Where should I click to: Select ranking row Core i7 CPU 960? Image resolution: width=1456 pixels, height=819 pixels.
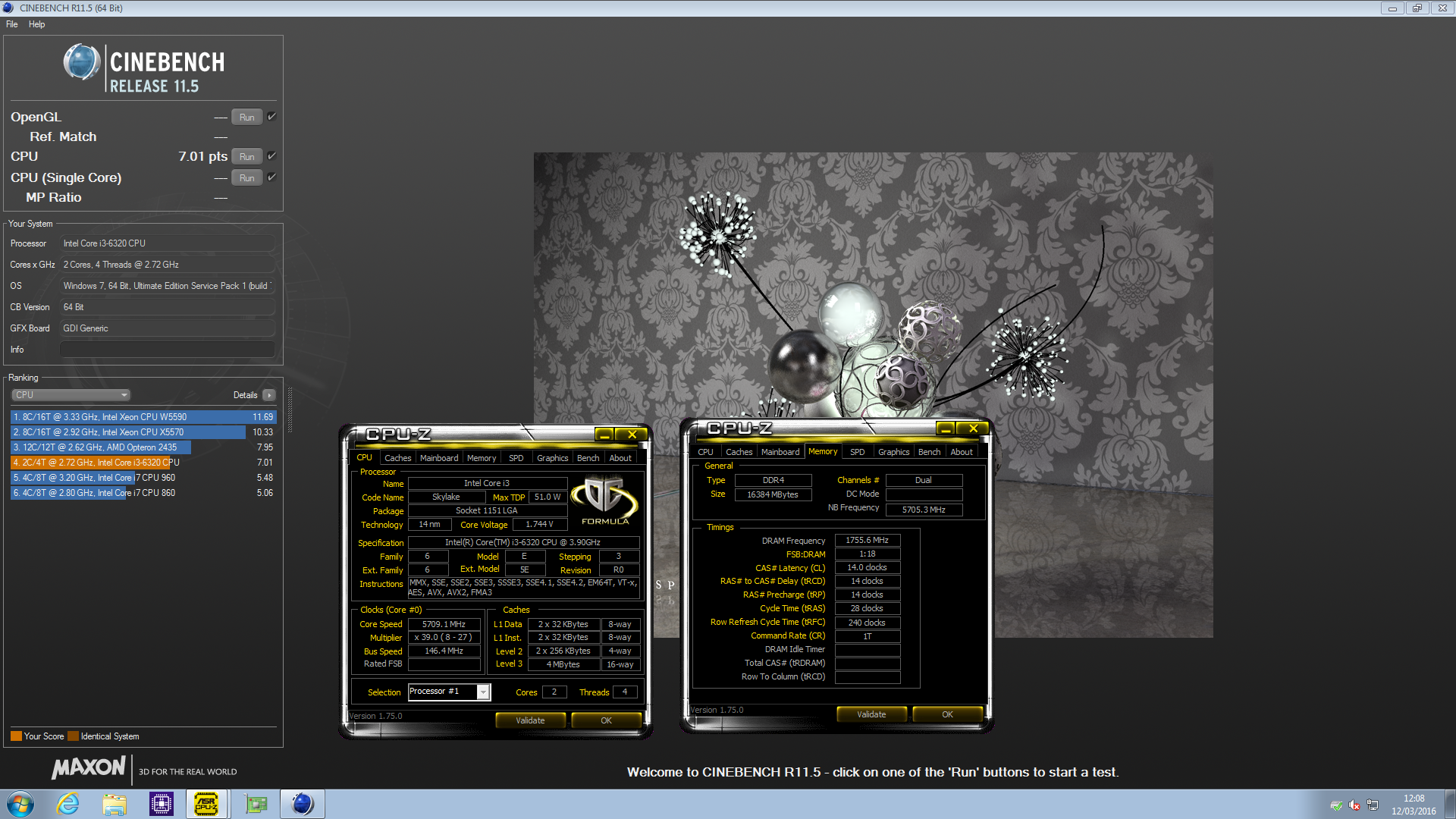[143, 478]
